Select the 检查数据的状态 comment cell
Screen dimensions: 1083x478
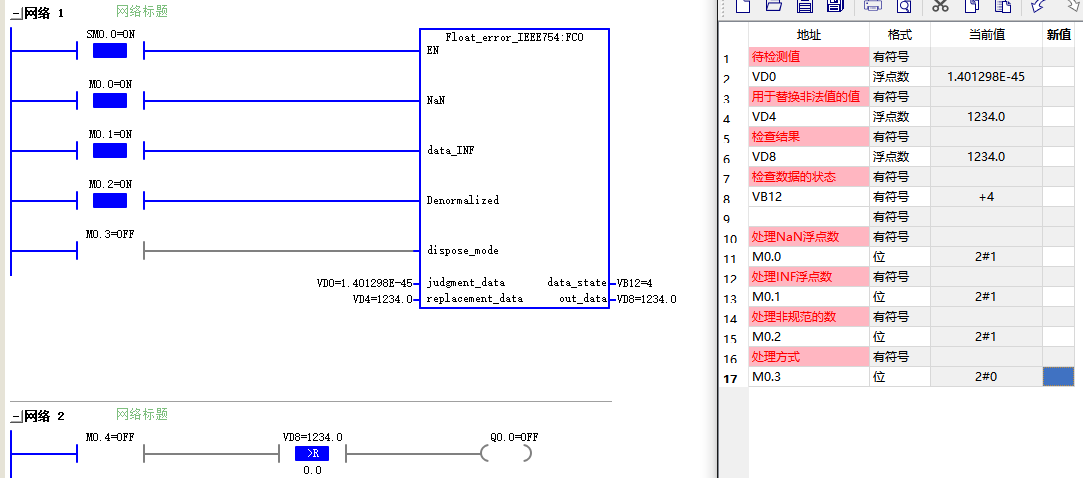[x=809, y=177]
